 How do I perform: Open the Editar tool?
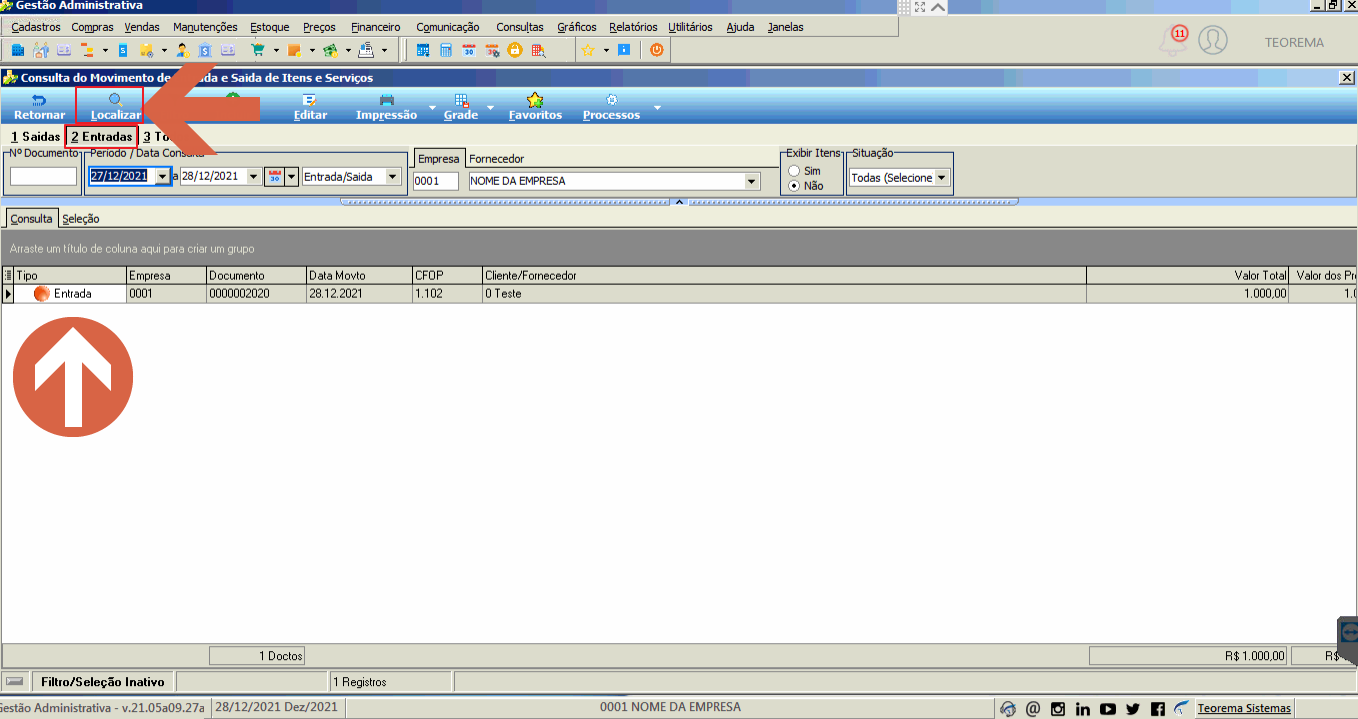310,106
